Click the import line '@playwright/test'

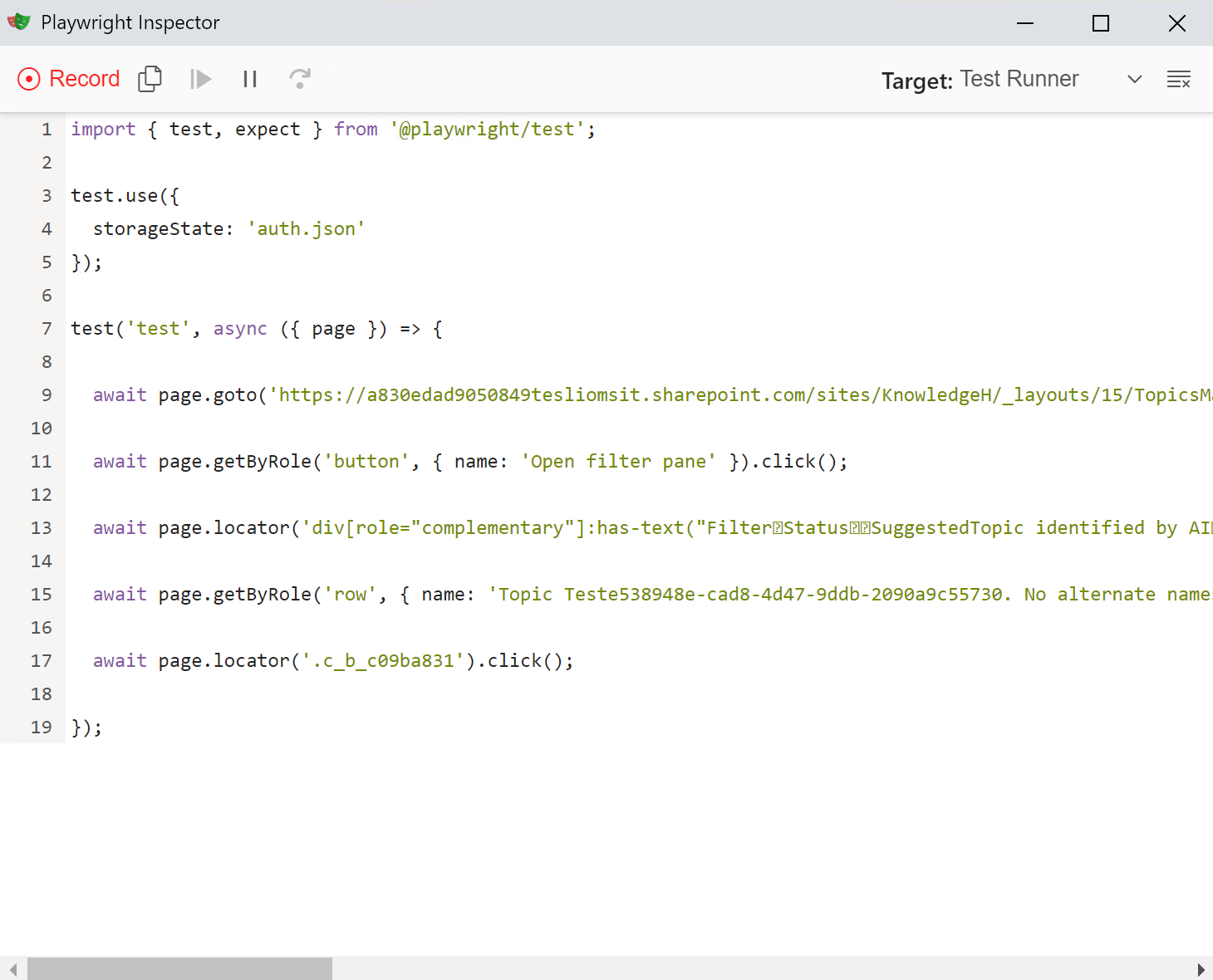(x=333, y=129)
